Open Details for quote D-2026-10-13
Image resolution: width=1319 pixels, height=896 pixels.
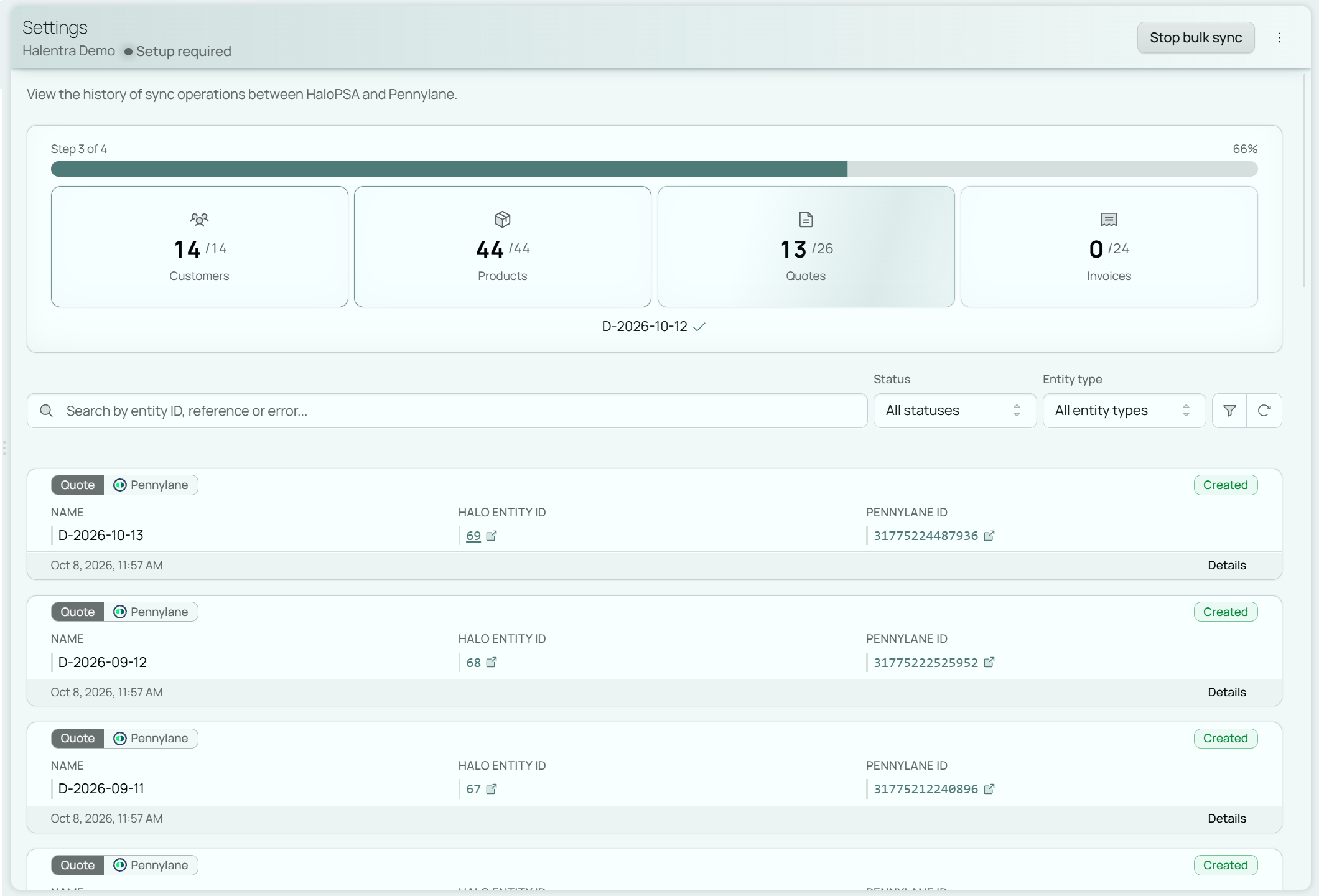pos(1226,565)
